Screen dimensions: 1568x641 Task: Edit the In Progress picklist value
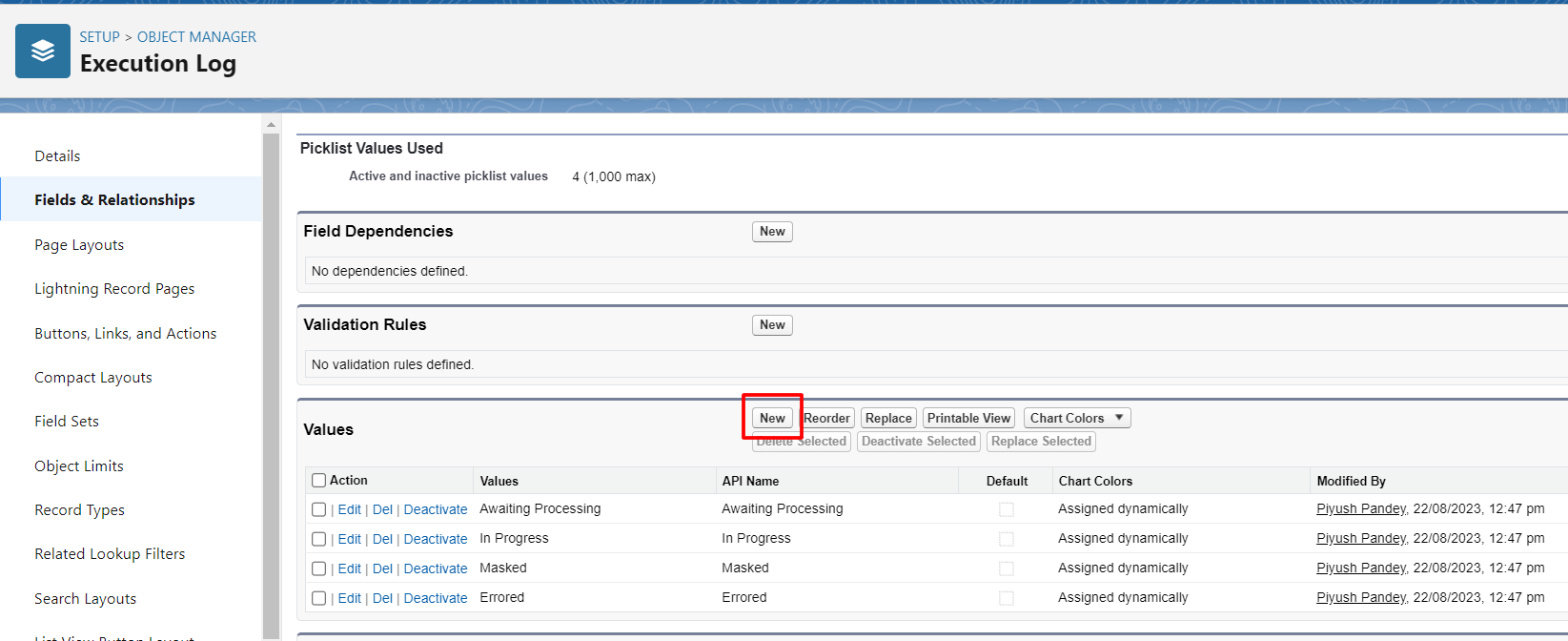[349, 539]
